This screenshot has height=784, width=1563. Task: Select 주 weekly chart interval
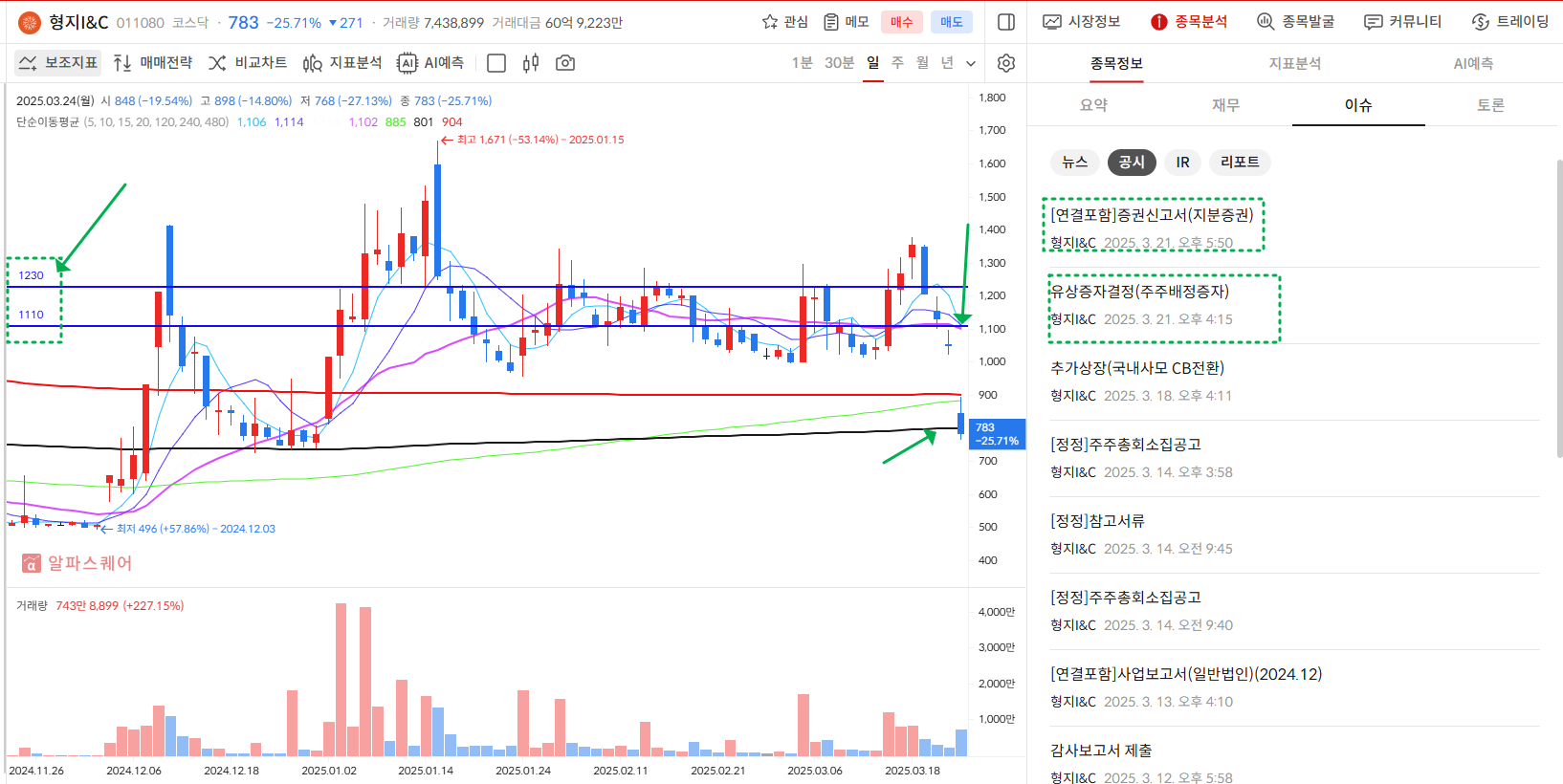pos(897,63)
